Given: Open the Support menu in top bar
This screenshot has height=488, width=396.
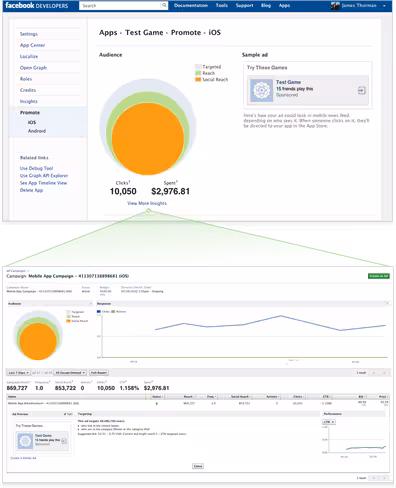Looking at the screenshot, I should 244,5.
